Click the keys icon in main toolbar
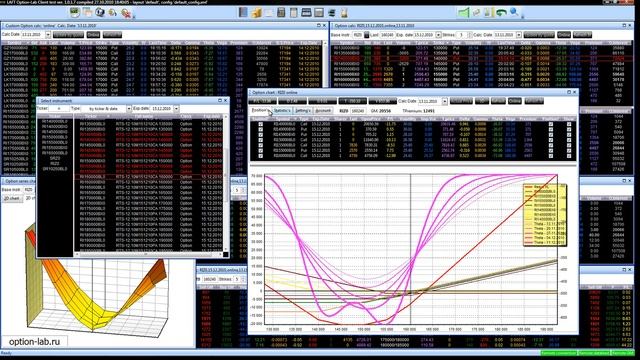 click(113, 13)
